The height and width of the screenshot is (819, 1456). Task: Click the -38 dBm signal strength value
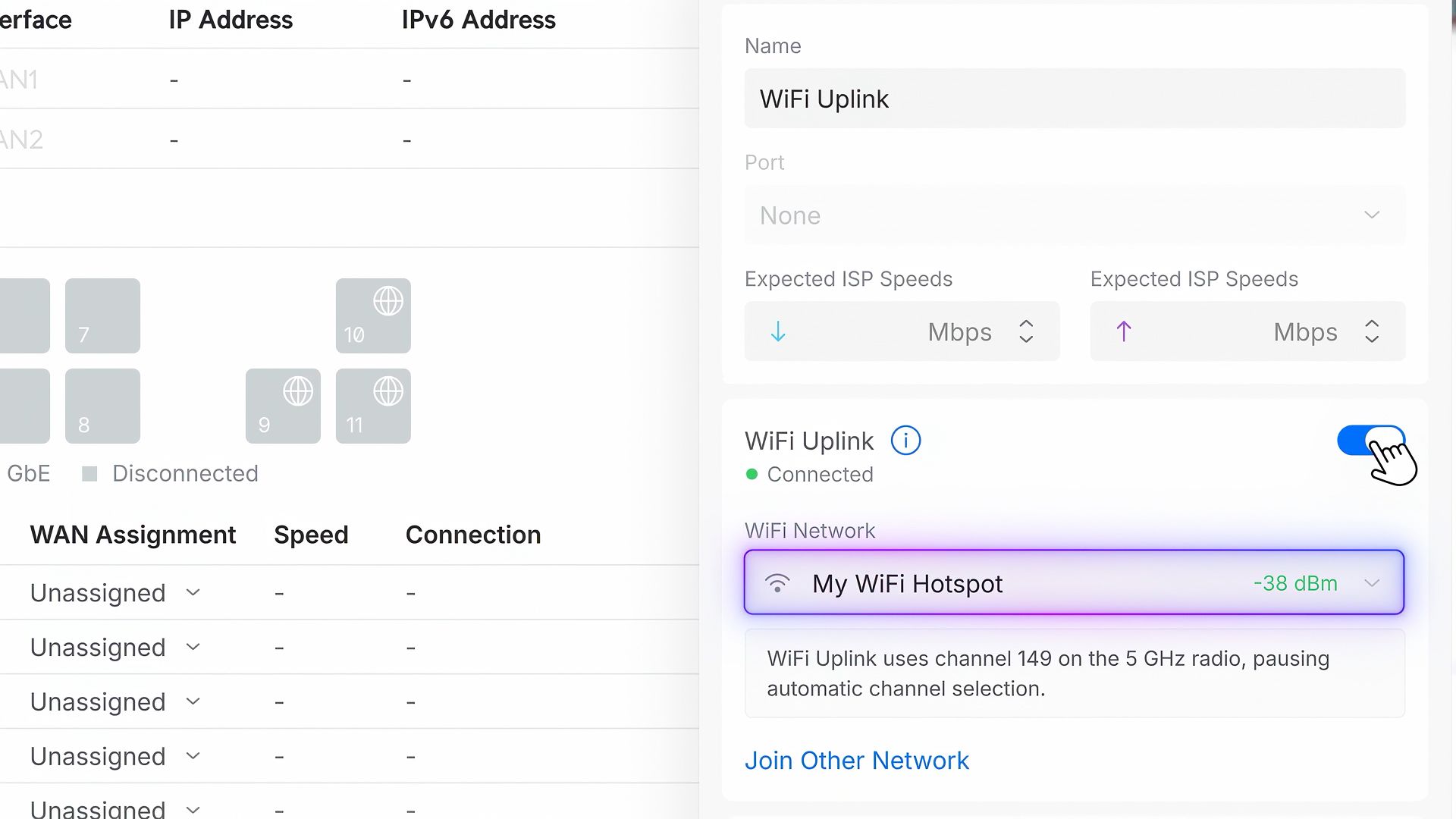click(1295, 583)
